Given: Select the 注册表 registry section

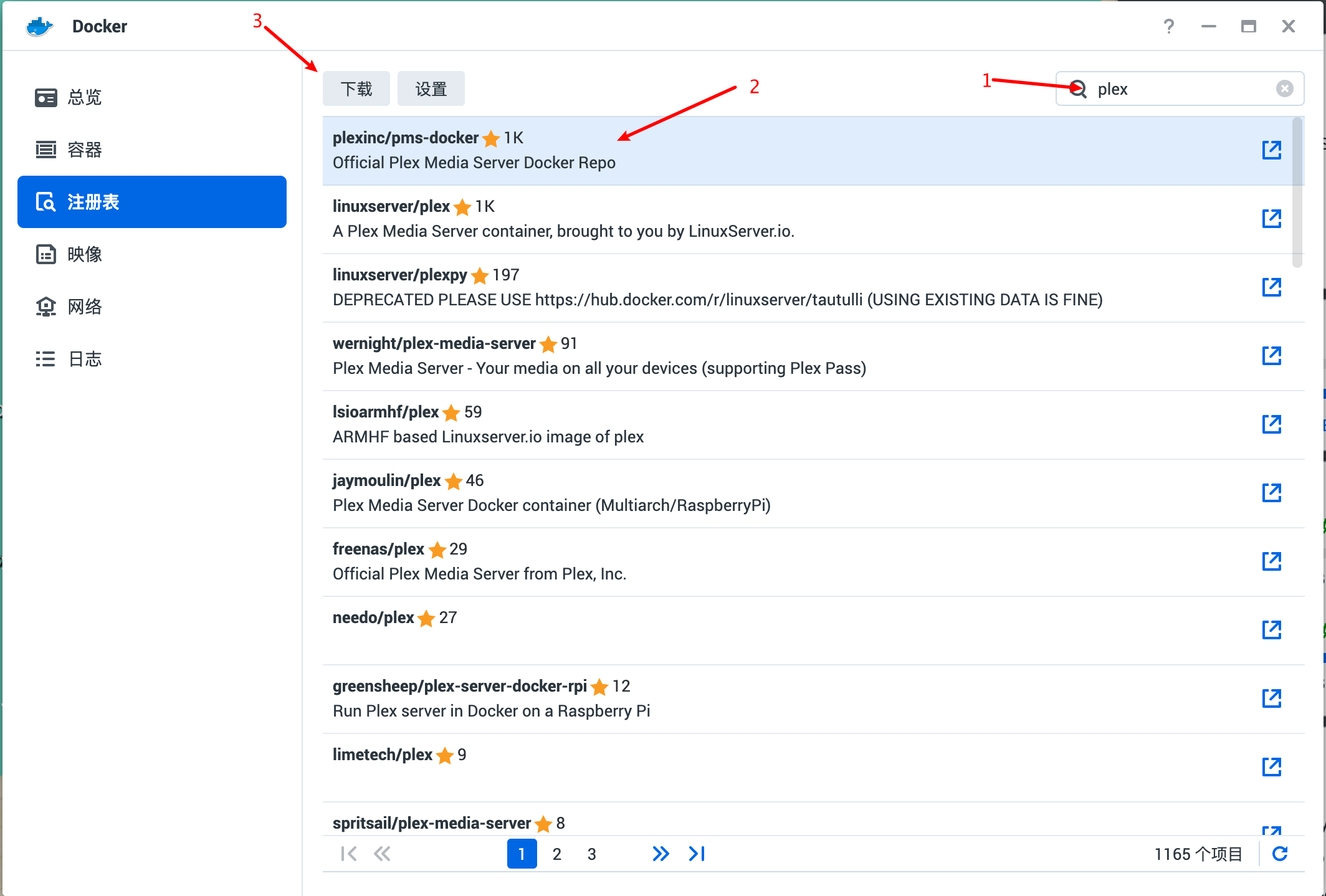Looking at the screenshot, I should 152,202.
